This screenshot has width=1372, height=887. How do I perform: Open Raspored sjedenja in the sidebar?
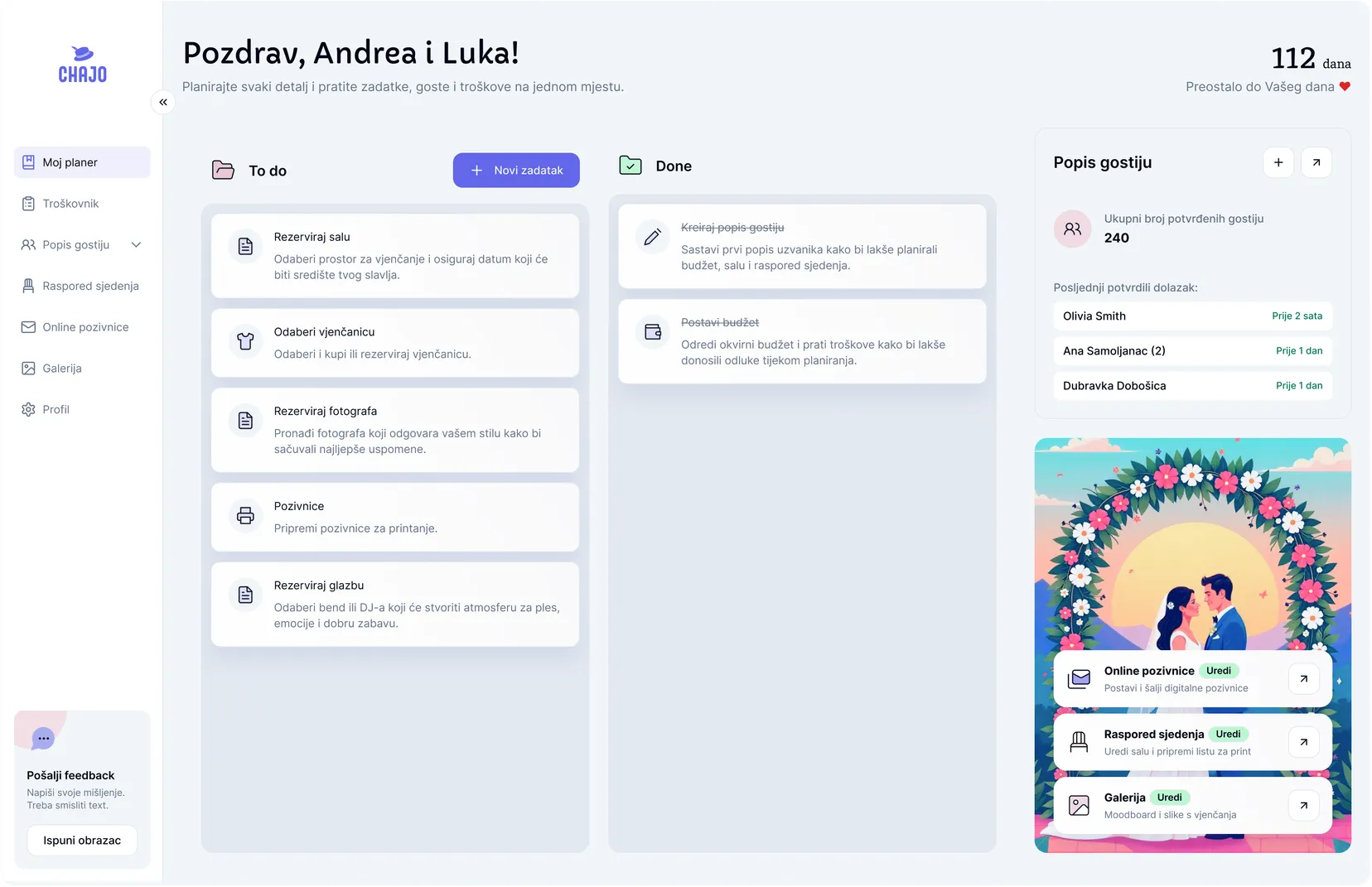(82, 287)
